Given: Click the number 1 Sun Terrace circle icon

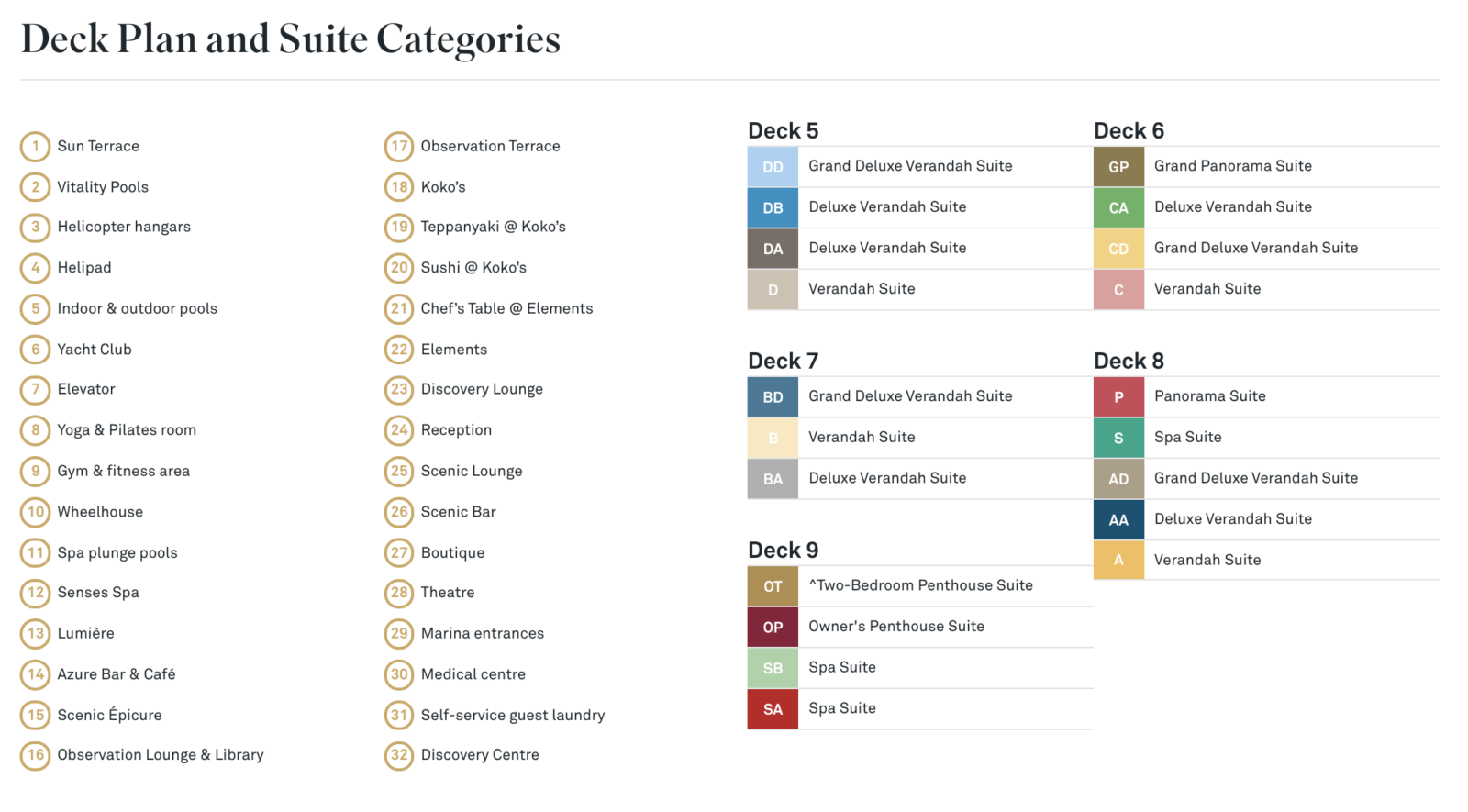Looking at the screenshot, I should pyautogui.click(x=35, y=146).
